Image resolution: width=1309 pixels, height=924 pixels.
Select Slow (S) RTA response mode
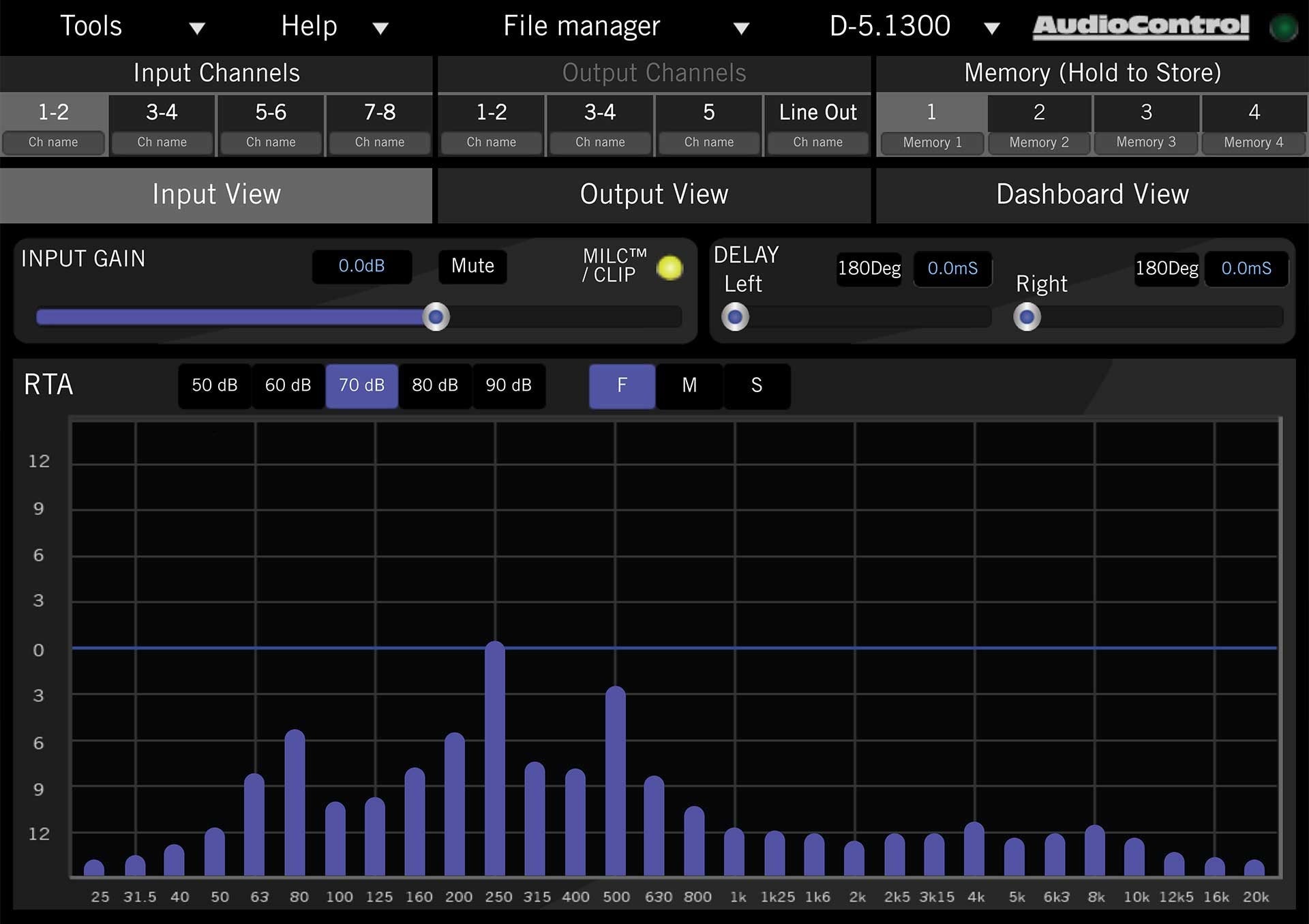click(757, 386)
